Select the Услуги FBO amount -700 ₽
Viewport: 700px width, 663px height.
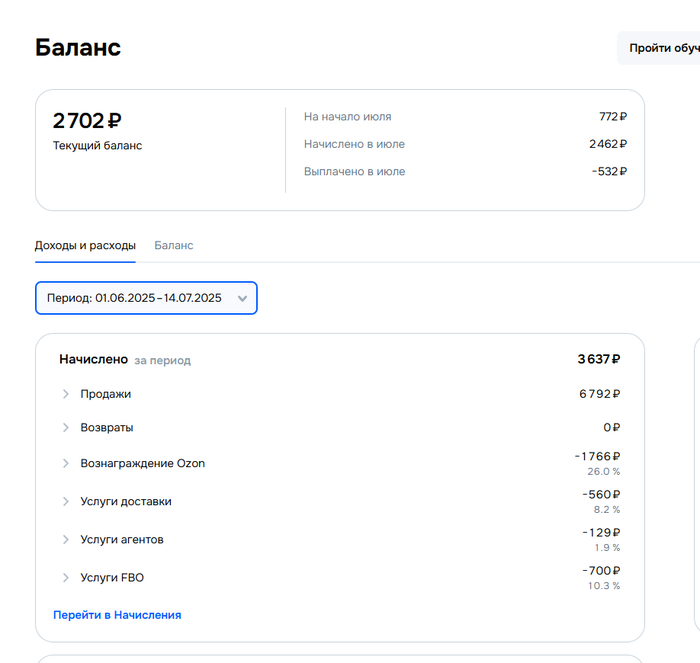pyautogui.click(x=601, y=570)
